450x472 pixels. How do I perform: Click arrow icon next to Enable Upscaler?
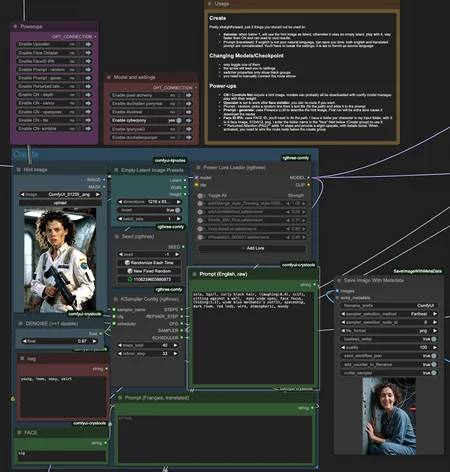coord(88,44)
